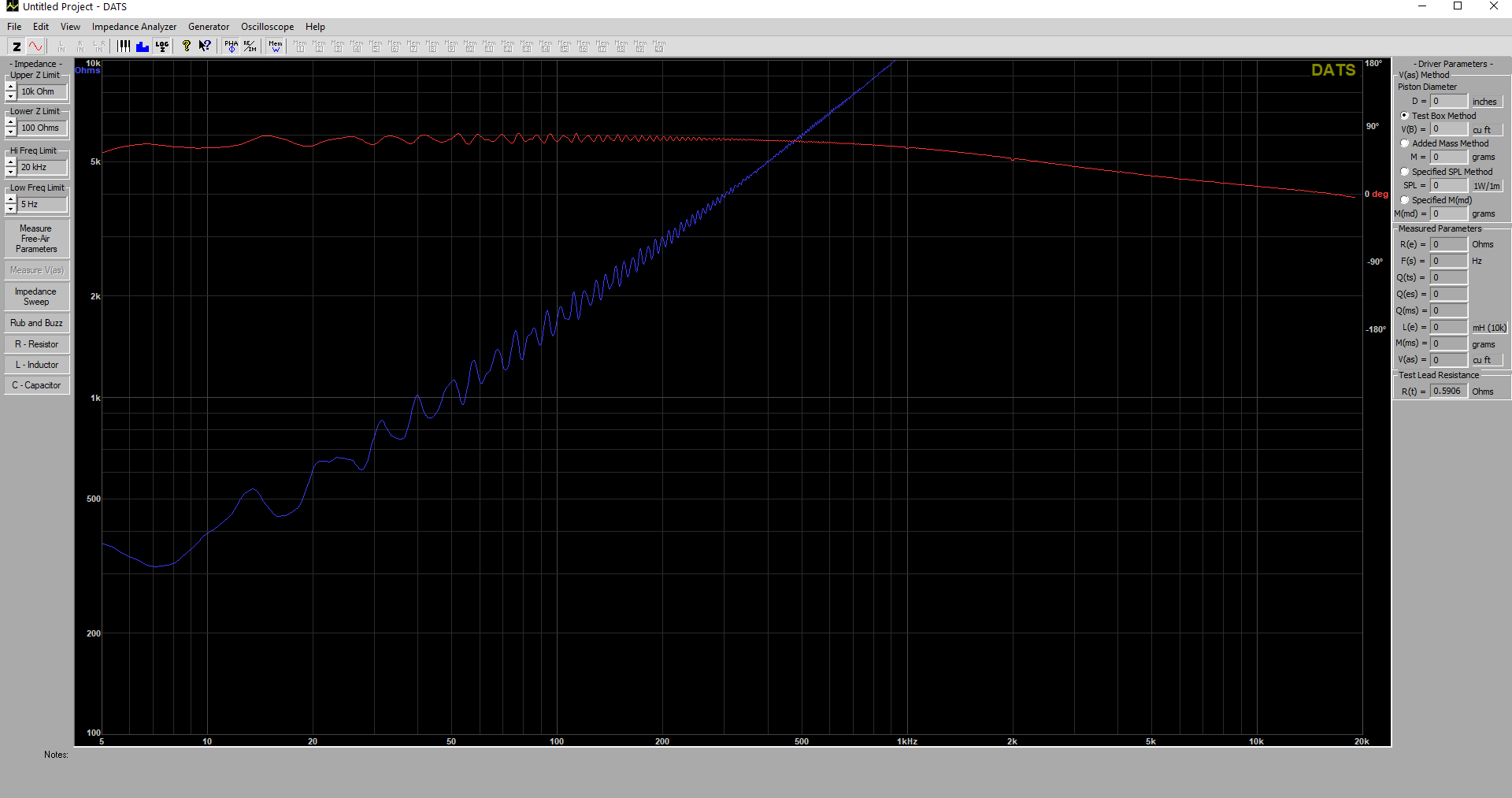Click the L - Inductor measurement button
1512x798 pixels.
[36, 365]
